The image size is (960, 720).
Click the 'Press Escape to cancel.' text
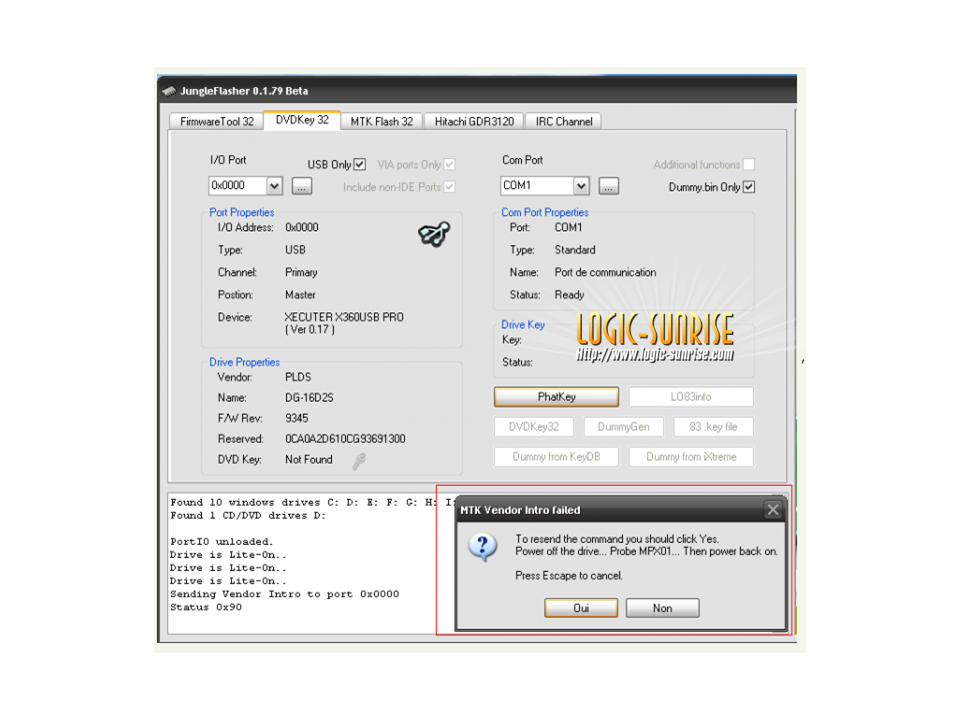pos(569,576)
